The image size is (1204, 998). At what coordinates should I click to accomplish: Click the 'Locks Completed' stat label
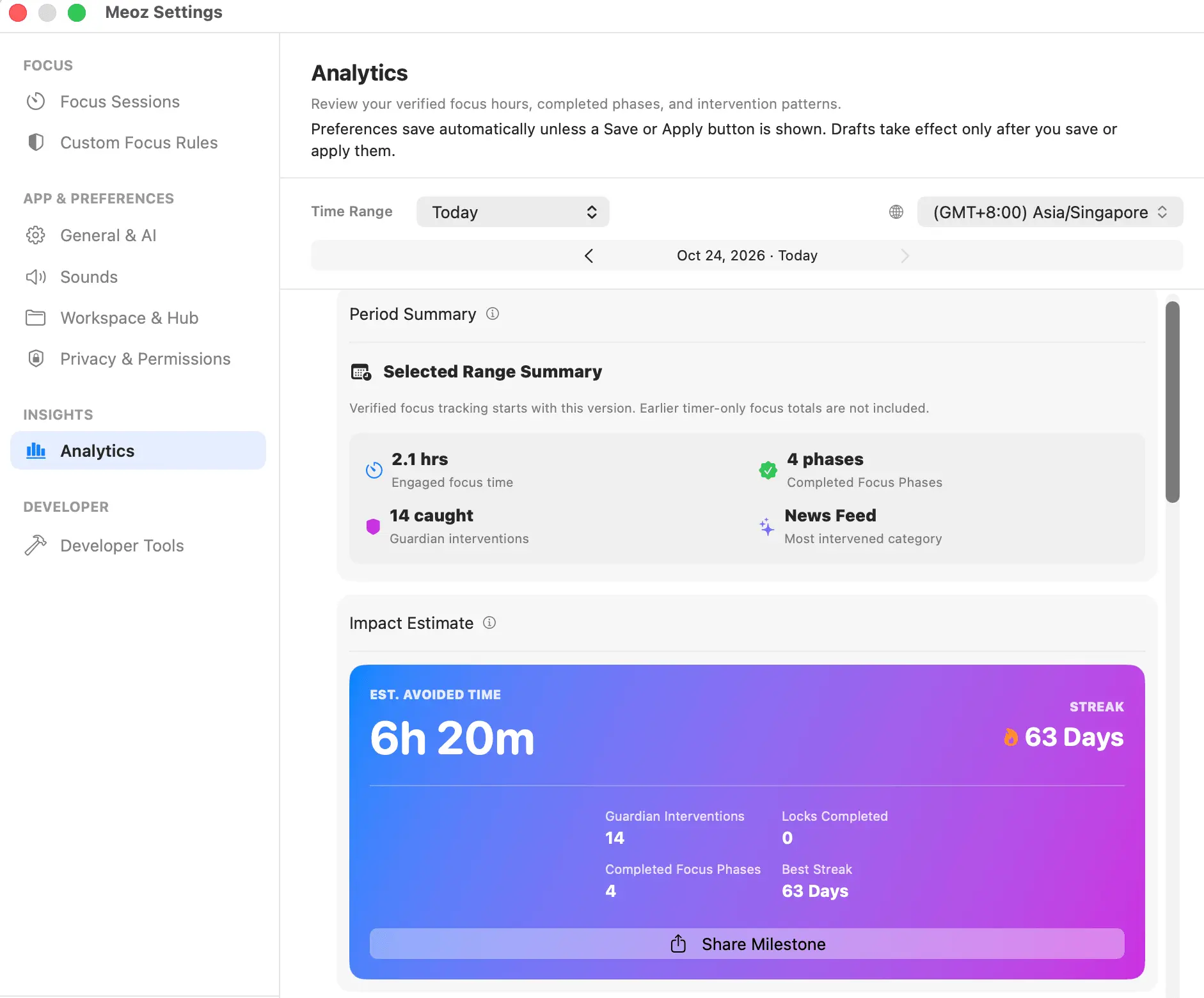pos(835,816)
